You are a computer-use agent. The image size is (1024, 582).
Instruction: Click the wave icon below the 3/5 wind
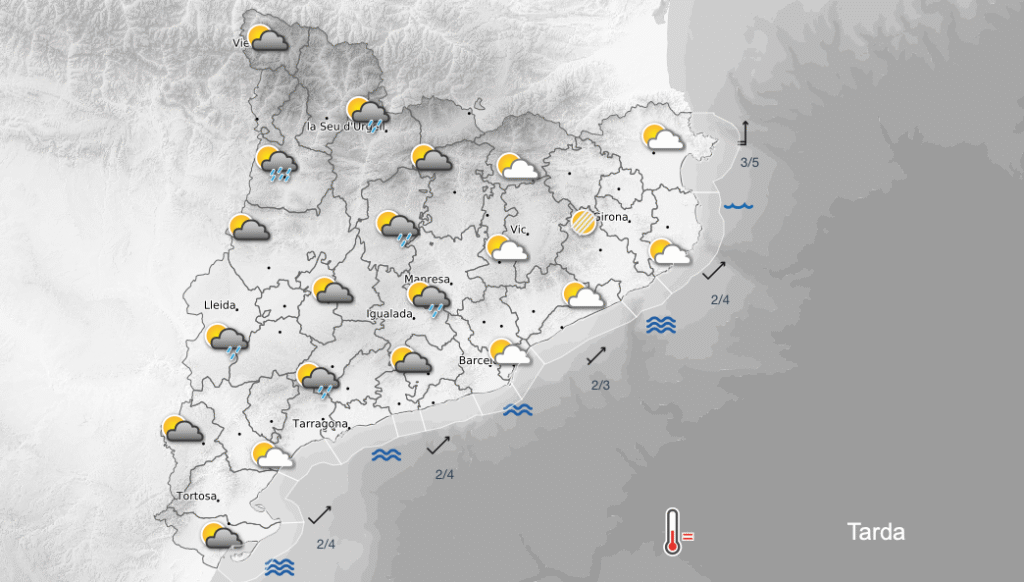point(738,206)
